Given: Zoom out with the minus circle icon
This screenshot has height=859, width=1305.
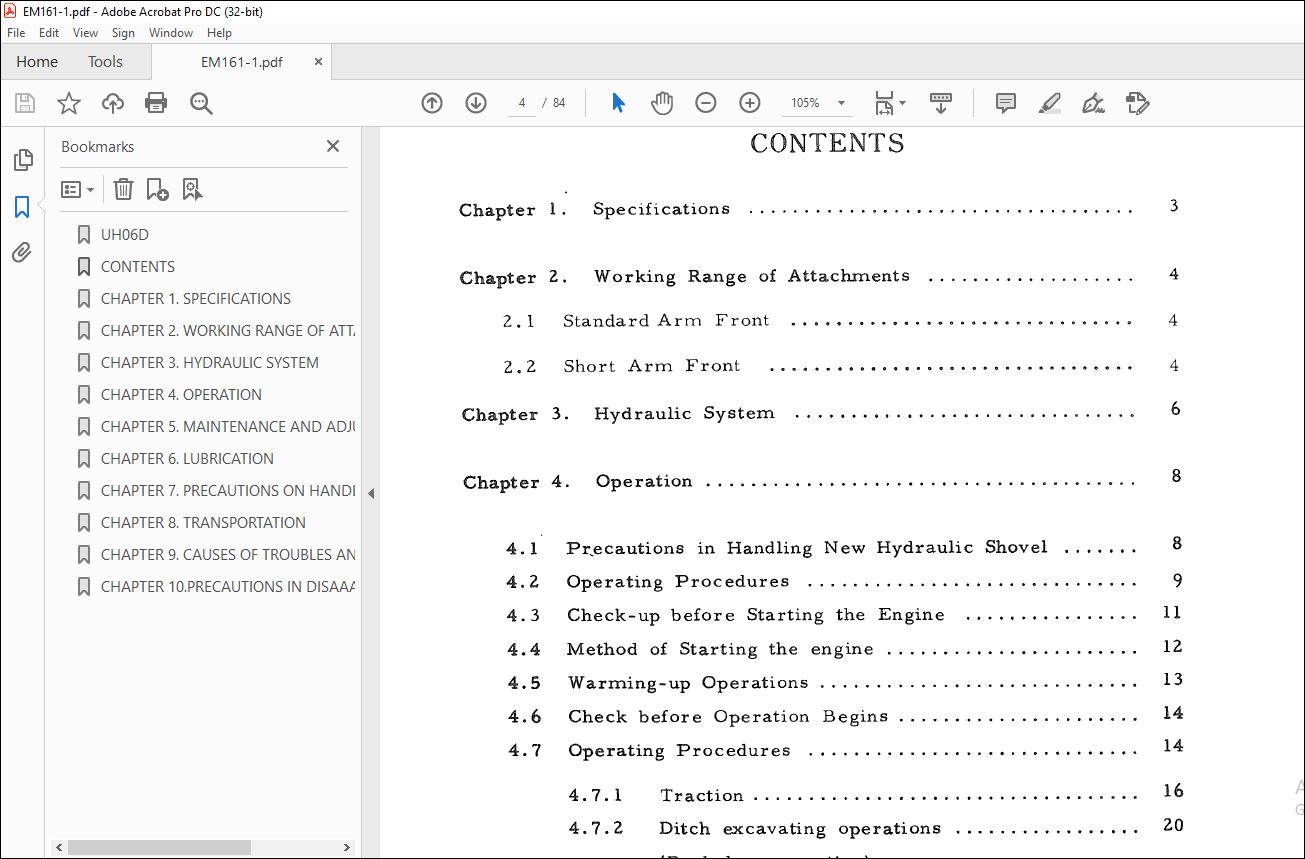Looking at the screenshot, I should [706, 103].
